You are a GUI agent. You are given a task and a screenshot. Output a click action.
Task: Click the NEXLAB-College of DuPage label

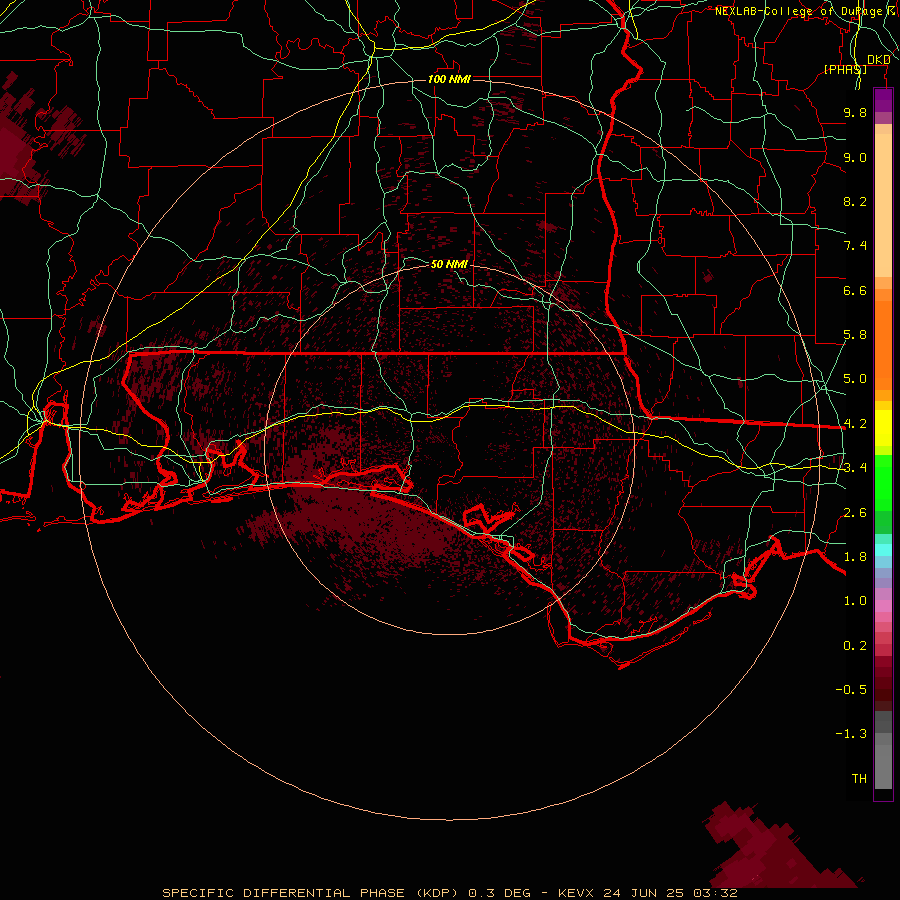798,11
